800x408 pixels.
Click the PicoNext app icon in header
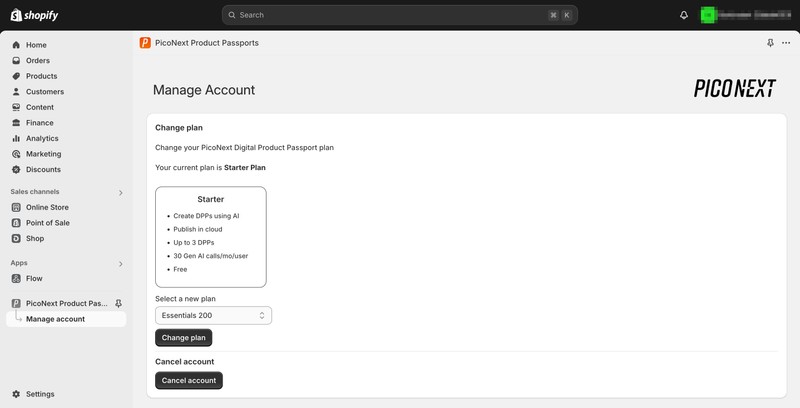(146, 43)
